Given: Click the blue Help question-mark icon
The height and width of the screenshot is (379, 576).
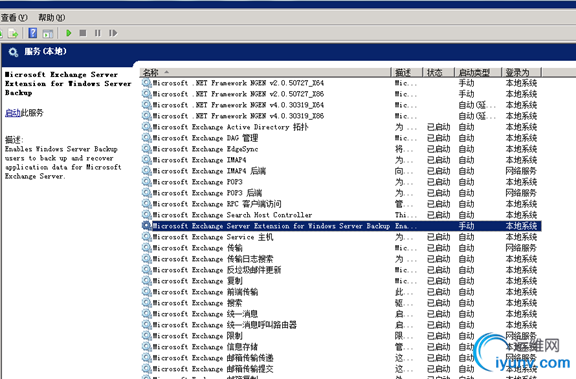Looking at the screenshot, I should point(33,33).
